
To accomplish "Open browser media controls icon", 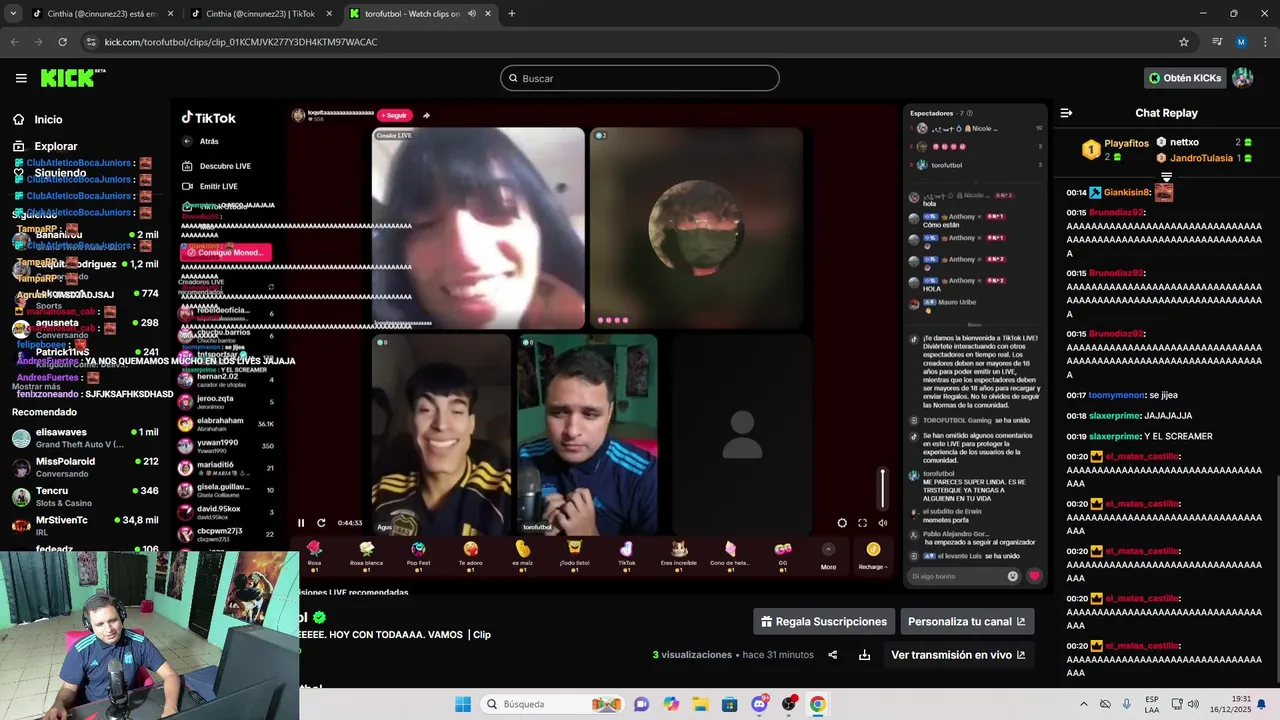I will point(1217,42).
